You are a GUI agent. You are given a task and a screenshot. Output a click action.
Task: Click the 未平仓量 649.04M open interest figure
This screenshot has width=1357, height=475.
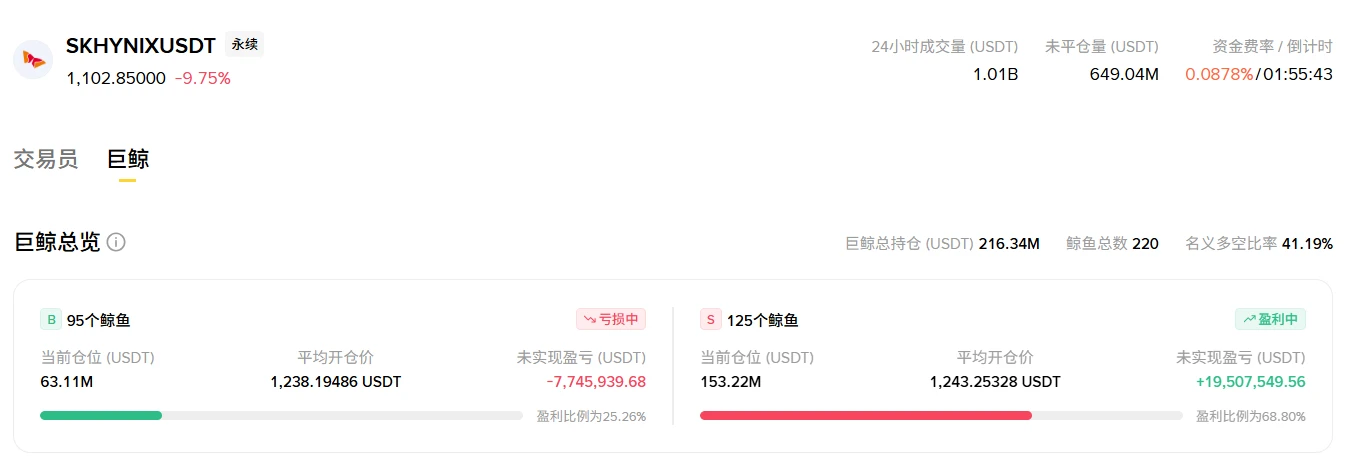click(x=1124, y=74)
